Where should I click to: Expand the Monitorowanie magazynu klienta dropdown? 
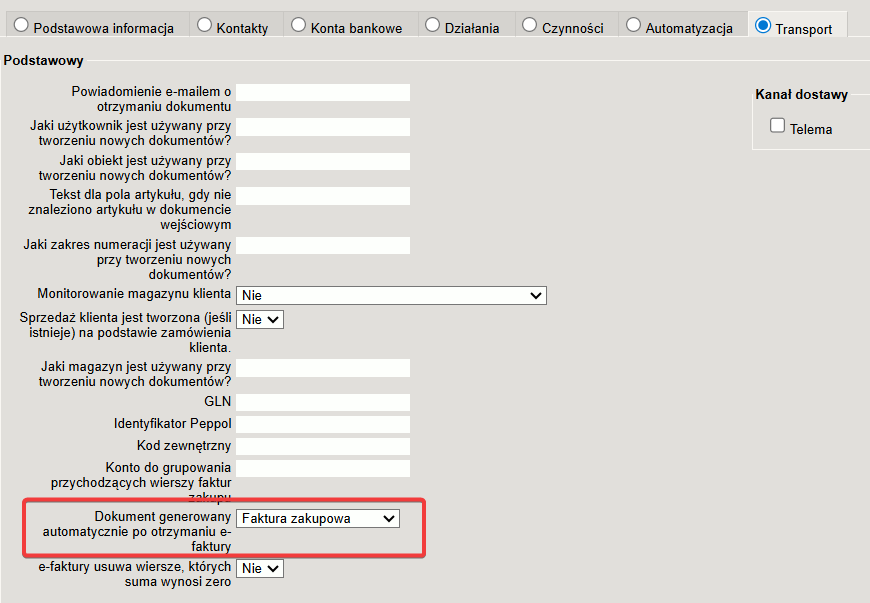391,295
